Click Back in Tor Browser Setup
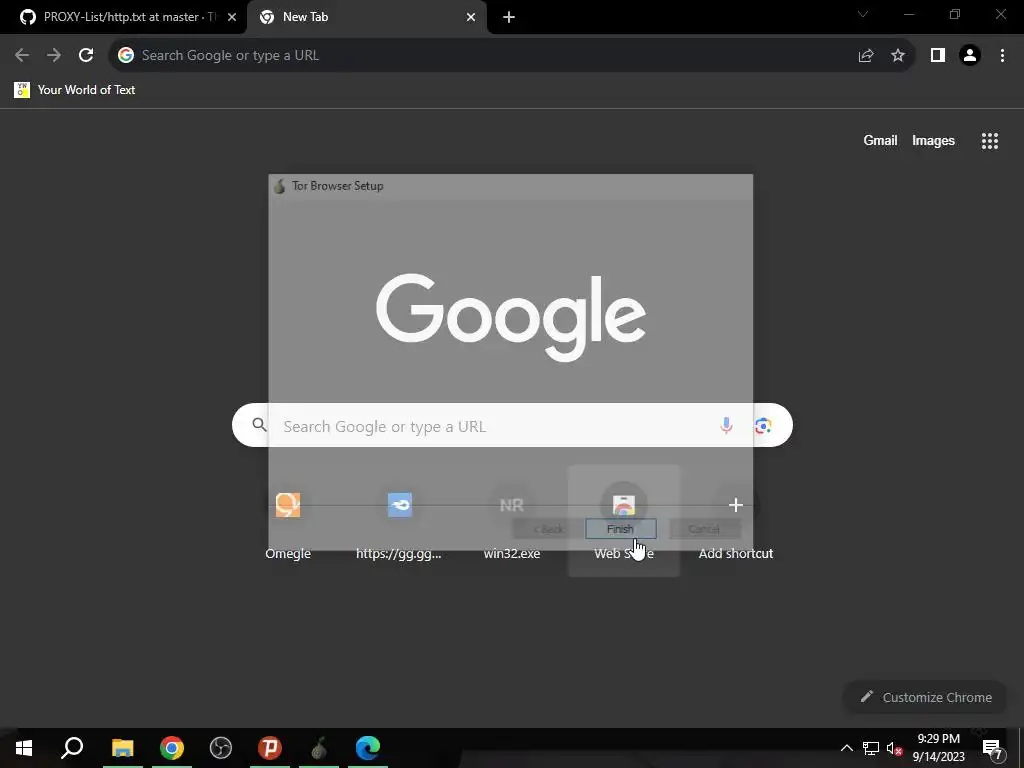The height and width of the screenshot is (768, 1024). [x=549, y=529]
